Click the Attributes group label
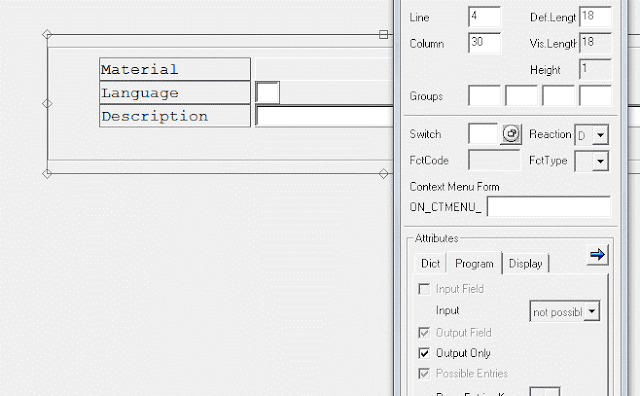 click(x=436, y=238)
